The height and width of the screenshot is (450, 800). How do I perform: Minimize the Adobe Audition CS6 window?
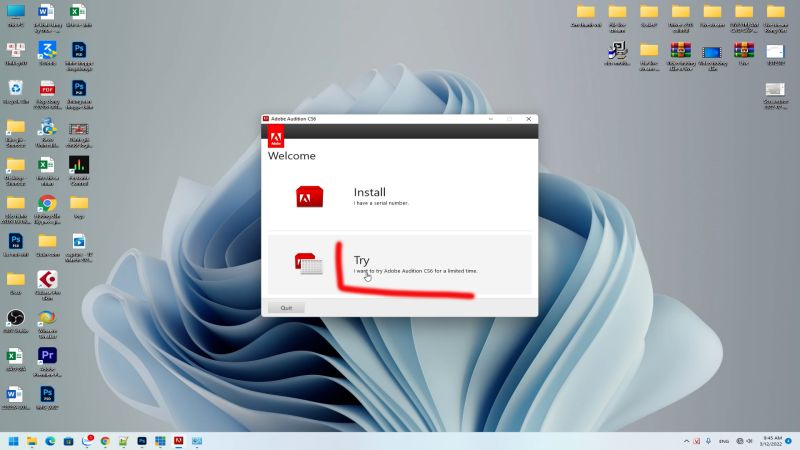coord(490,119)
